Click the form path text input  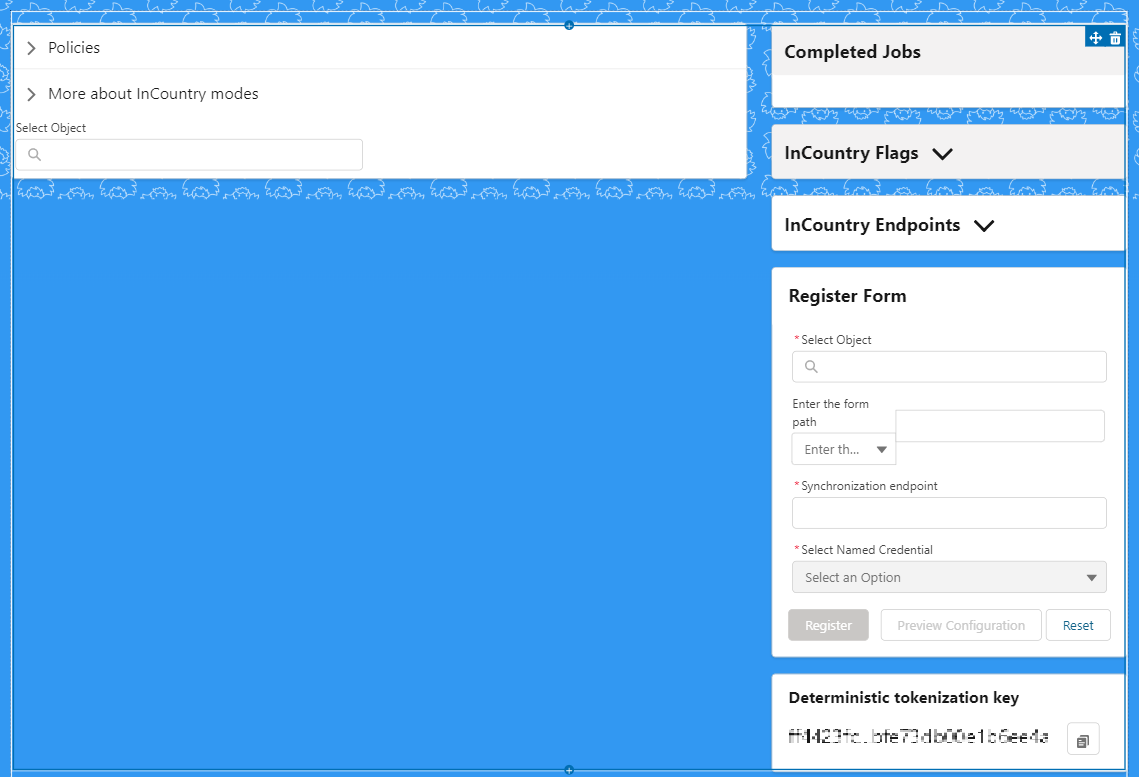(x=1000, y=426)
